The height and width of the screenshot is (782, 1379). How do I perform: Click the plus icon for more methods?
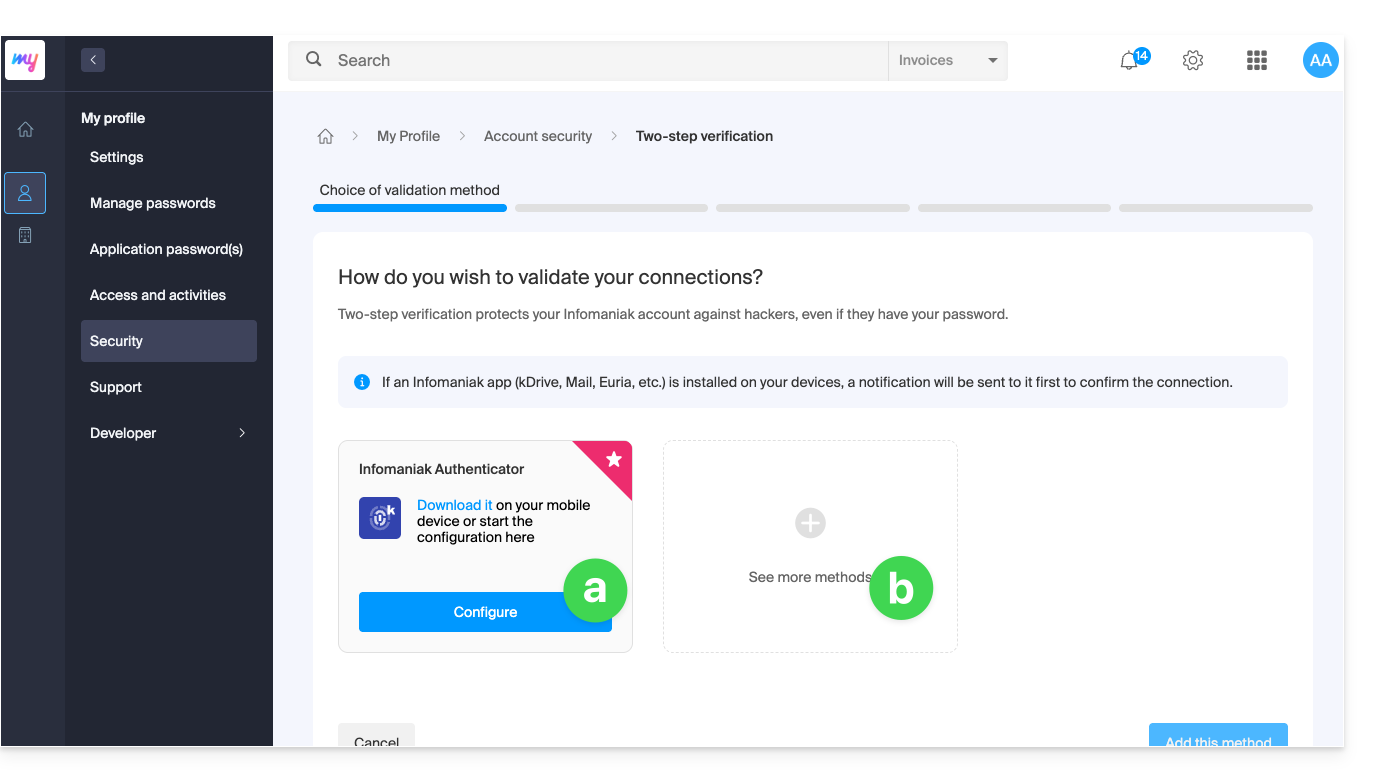pyautogui.click(x=810, y=522)
